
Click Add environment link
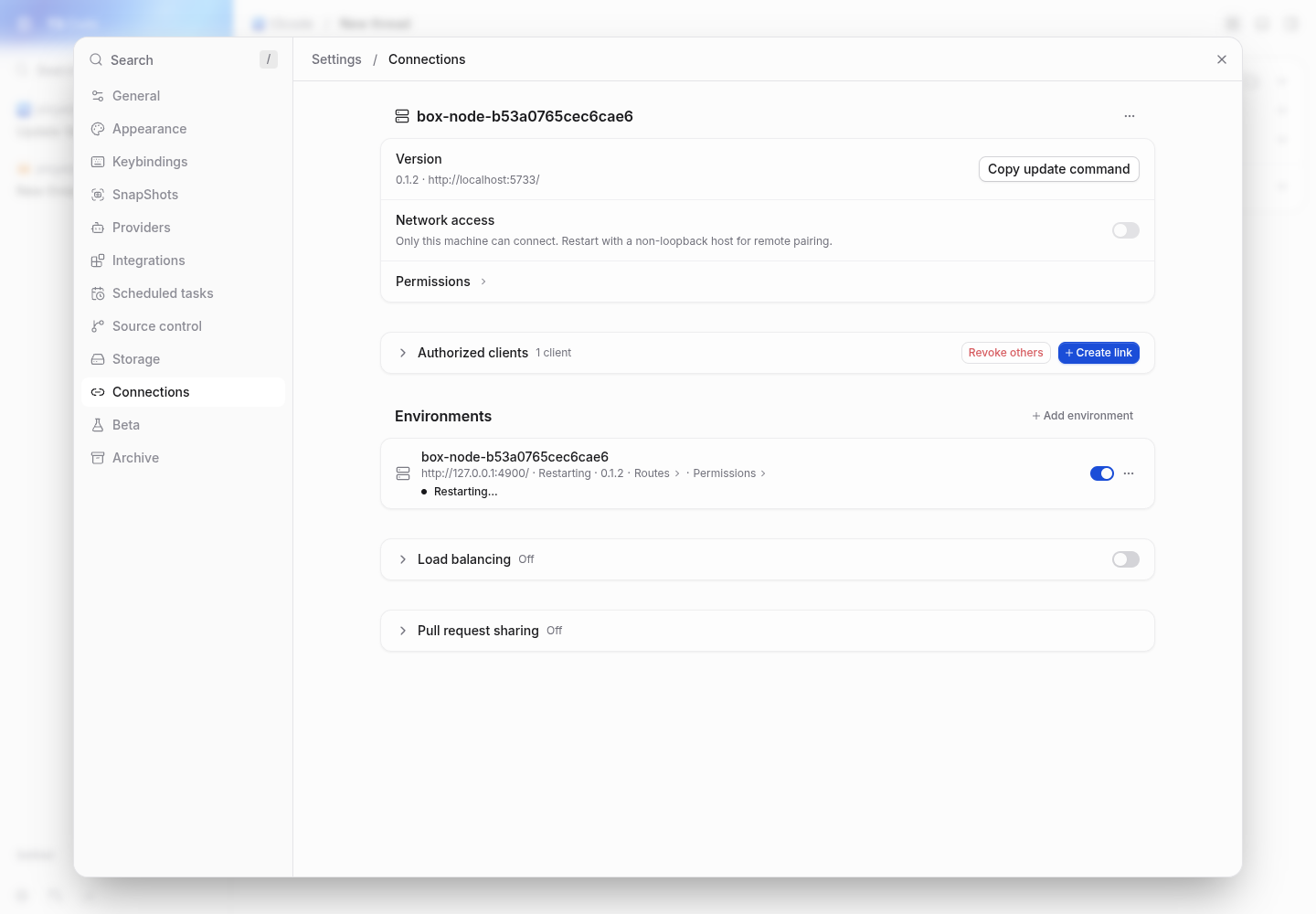tap(1083, 416)
